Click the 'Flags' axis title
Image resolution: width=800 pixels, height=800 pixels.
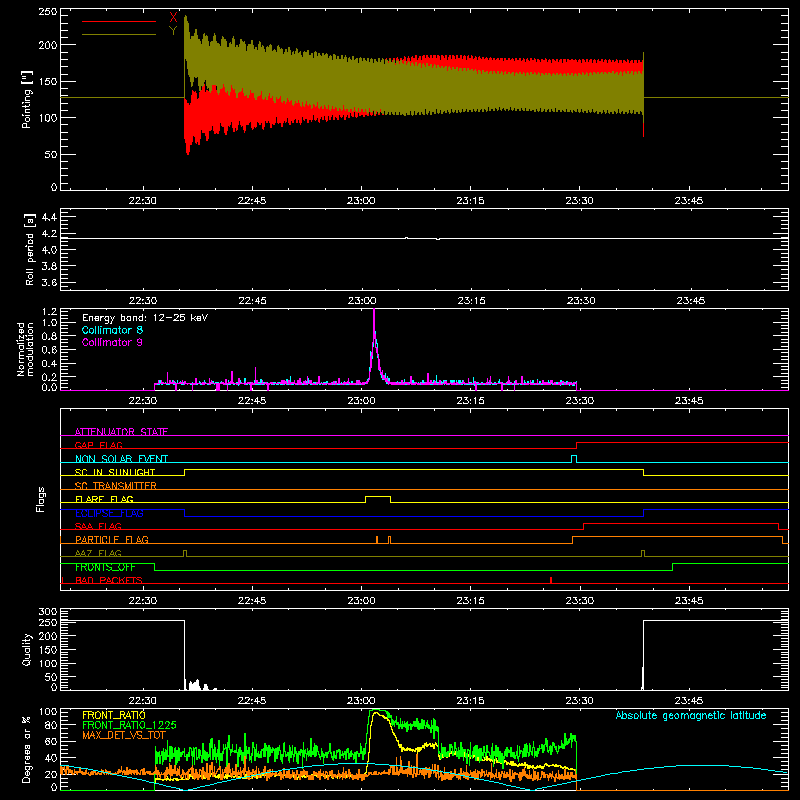tap(41, 499)
